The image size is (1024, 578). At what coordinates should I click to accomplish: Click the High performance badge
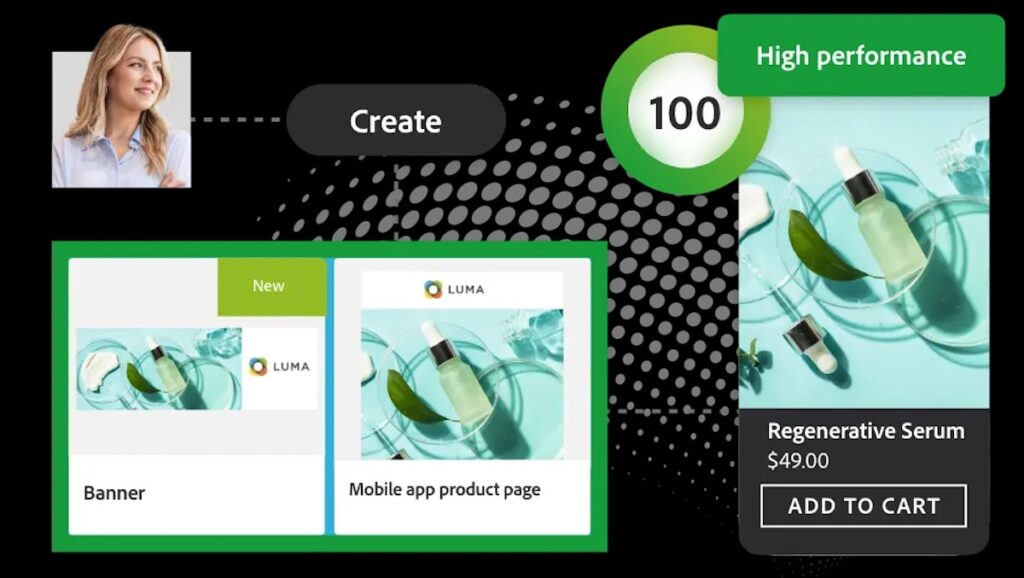(x=861, y=56)
